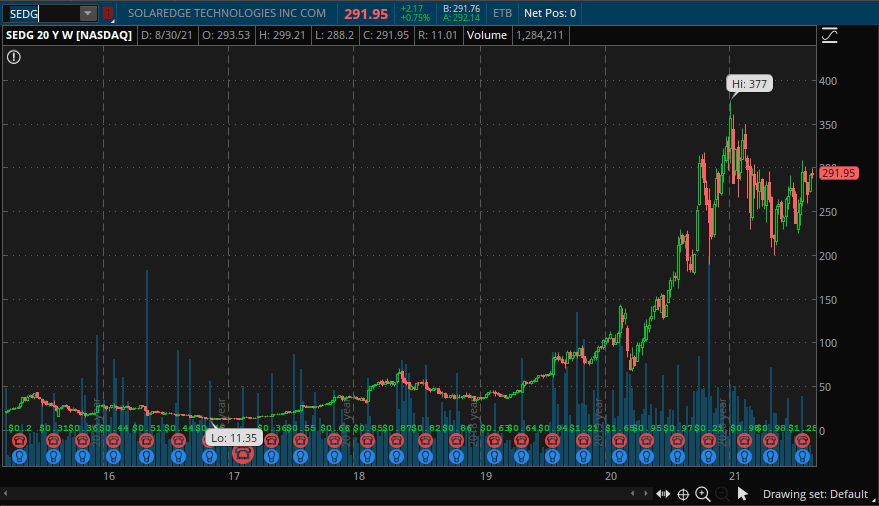Click the earnings phone icon under $1.21

pyautogui.click(x=583, y=441)
